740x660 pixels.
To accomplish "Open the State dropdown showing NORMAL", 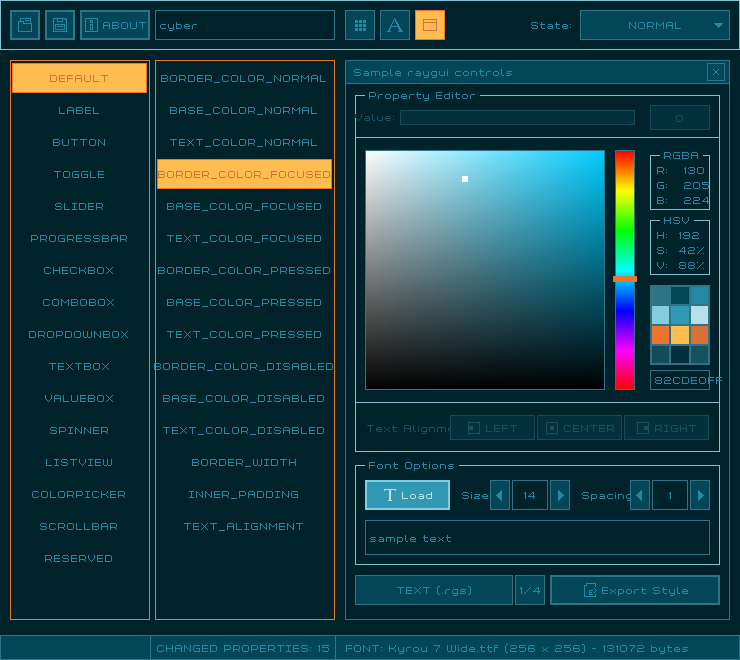I will tap(654, 25).
